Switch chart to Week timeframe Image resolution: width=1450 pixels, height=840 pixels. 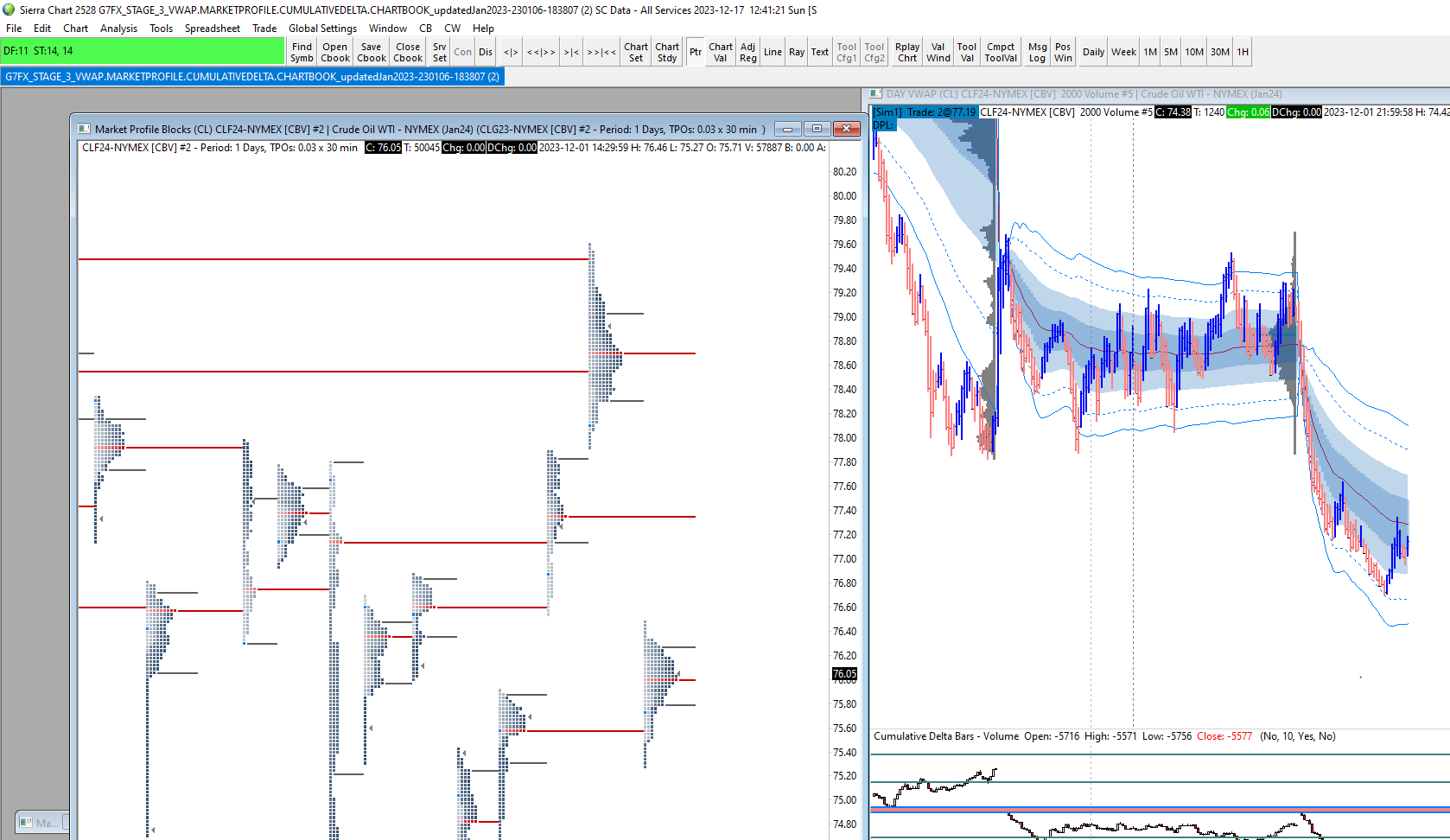click(x=1124, y=53)
